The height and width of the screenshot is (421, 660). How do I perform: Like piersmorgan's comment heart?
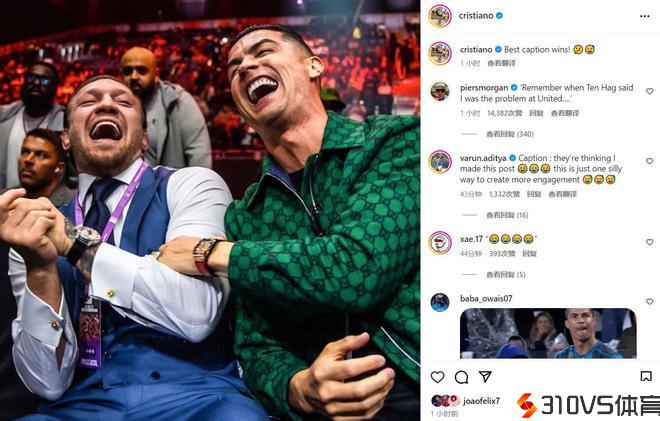point(649,91)
